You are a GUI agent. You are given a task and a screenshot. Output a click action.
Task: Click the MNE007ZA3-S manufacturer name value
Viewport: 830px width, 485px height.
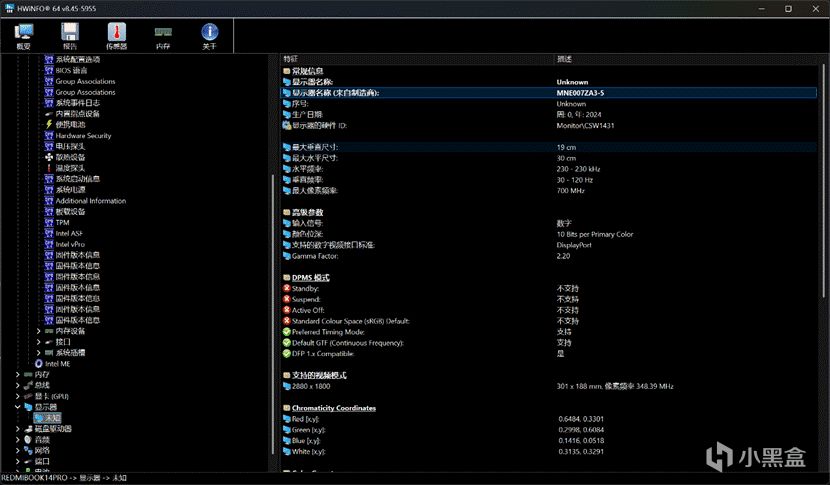[x=580, y=93]
